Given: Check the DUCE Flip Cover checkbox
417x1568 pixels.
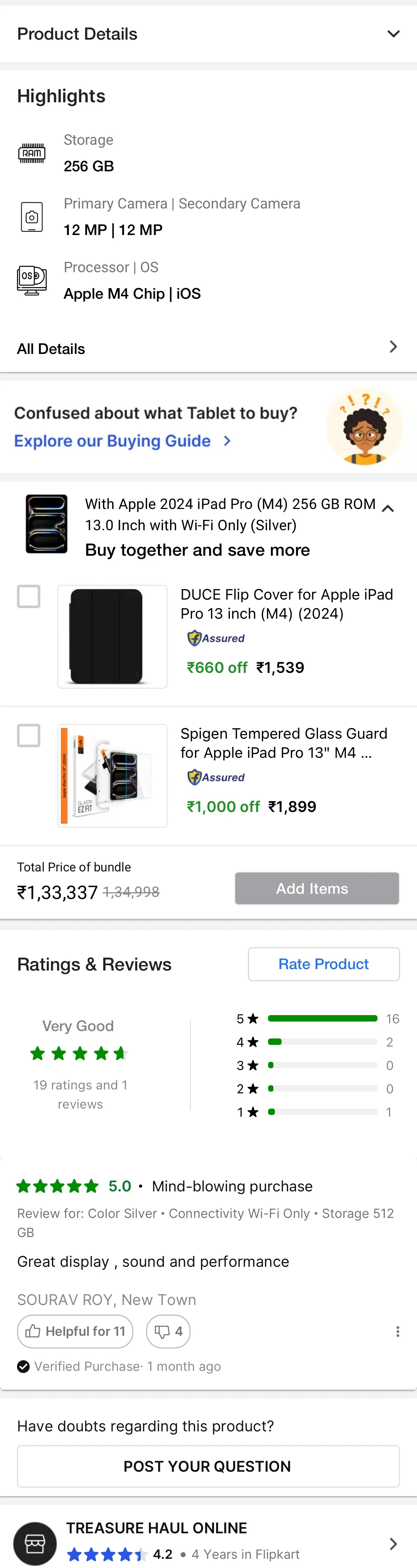Looking at the screenshot, I should (29, 596).
